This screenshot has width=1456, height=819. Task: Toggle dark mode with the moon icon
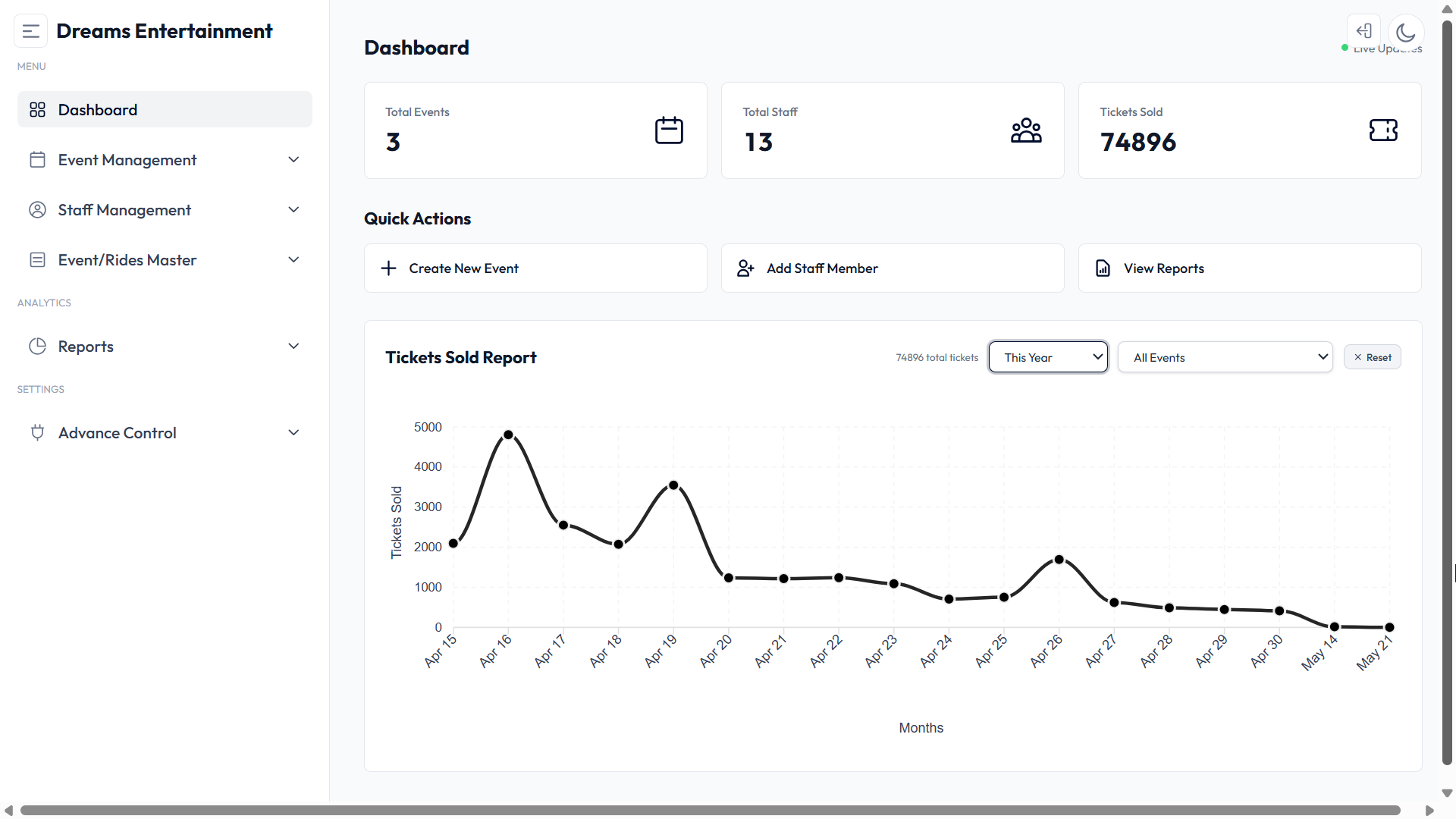click(x=1406, y=32)
